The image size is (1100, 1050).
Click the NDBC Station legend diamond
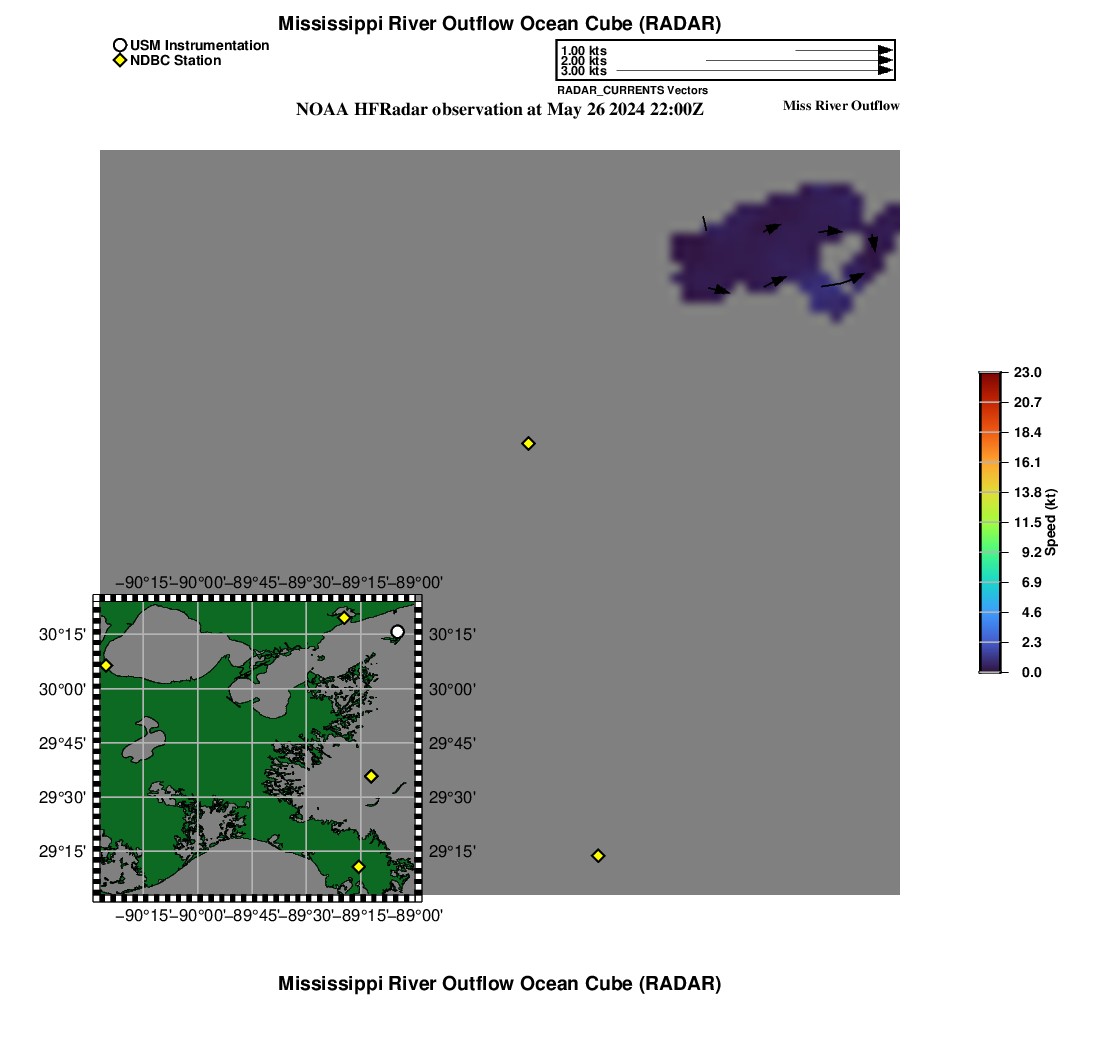point(120,61)
